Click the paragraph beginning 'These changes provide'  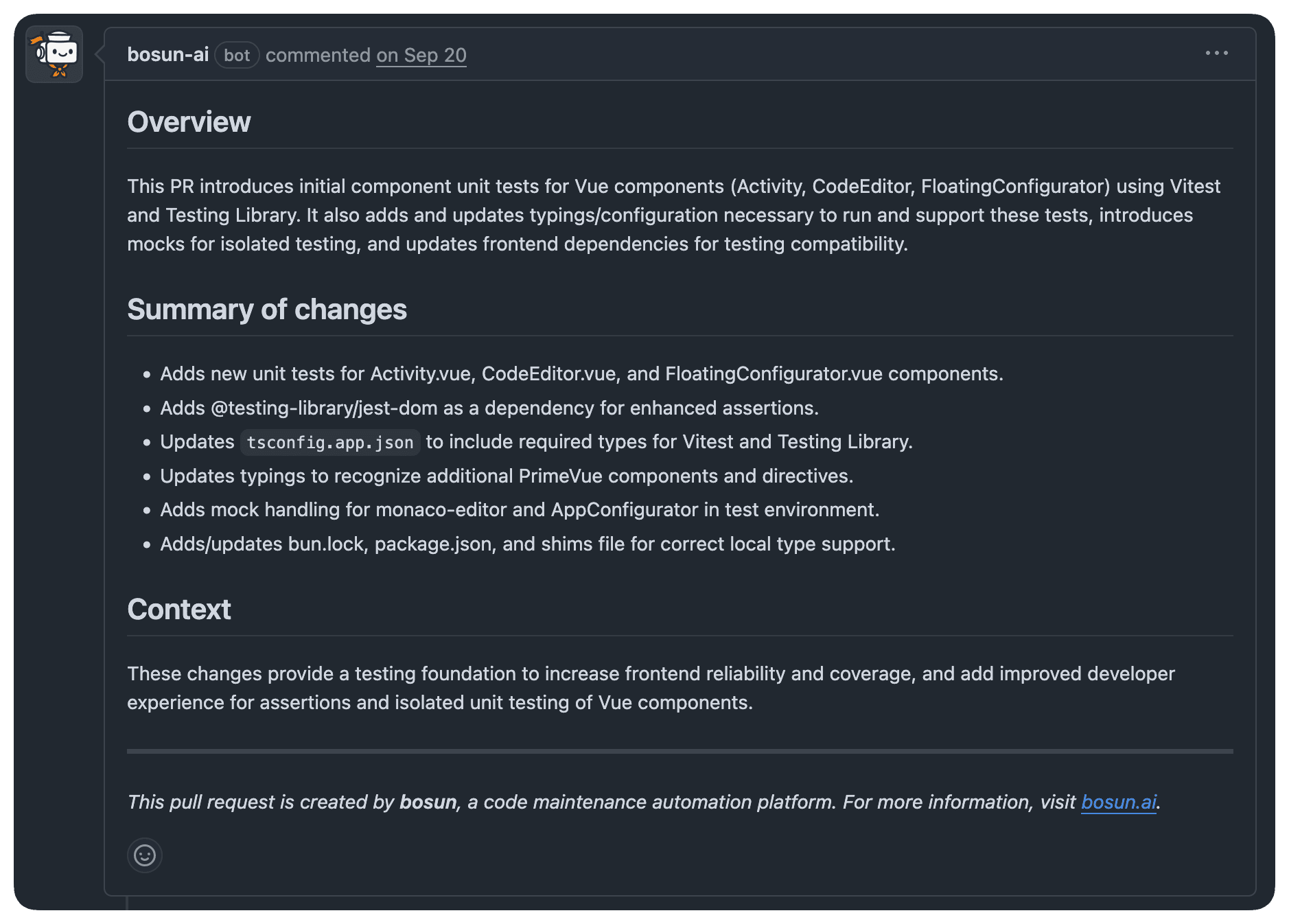[650, 688]
